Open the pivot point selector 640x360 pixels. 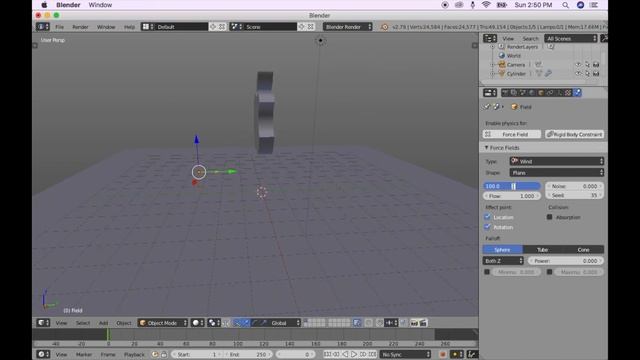[x=214, y=323]
